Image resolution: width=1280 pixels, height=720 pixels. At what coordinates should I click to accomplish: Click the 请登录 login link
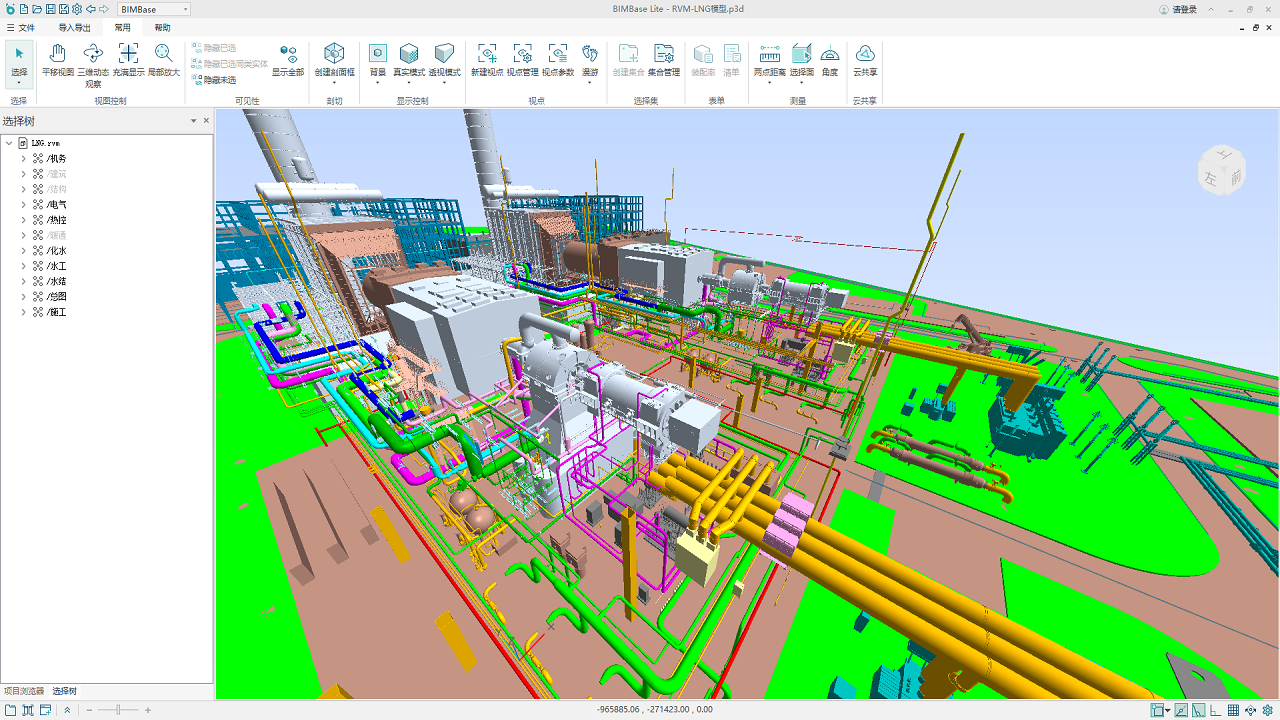[x=1178, y=9]
